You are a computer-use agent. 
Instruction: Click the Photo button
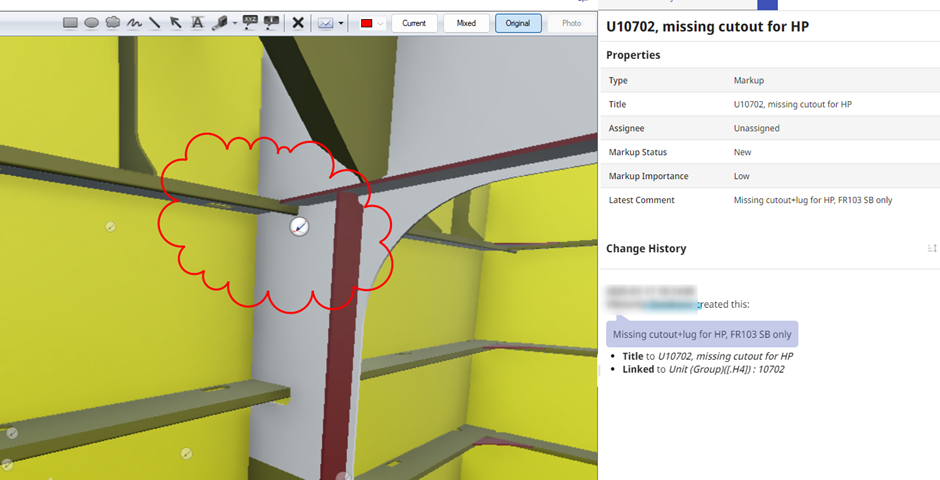click(571, 23)
